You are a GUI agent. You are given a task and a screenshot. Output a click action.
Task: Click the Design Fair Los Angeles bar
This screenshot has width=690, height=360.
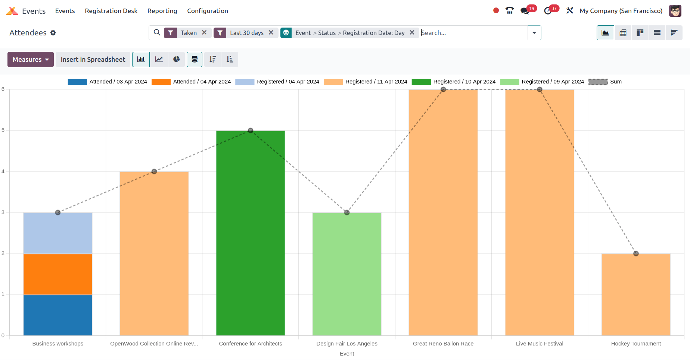347,274
